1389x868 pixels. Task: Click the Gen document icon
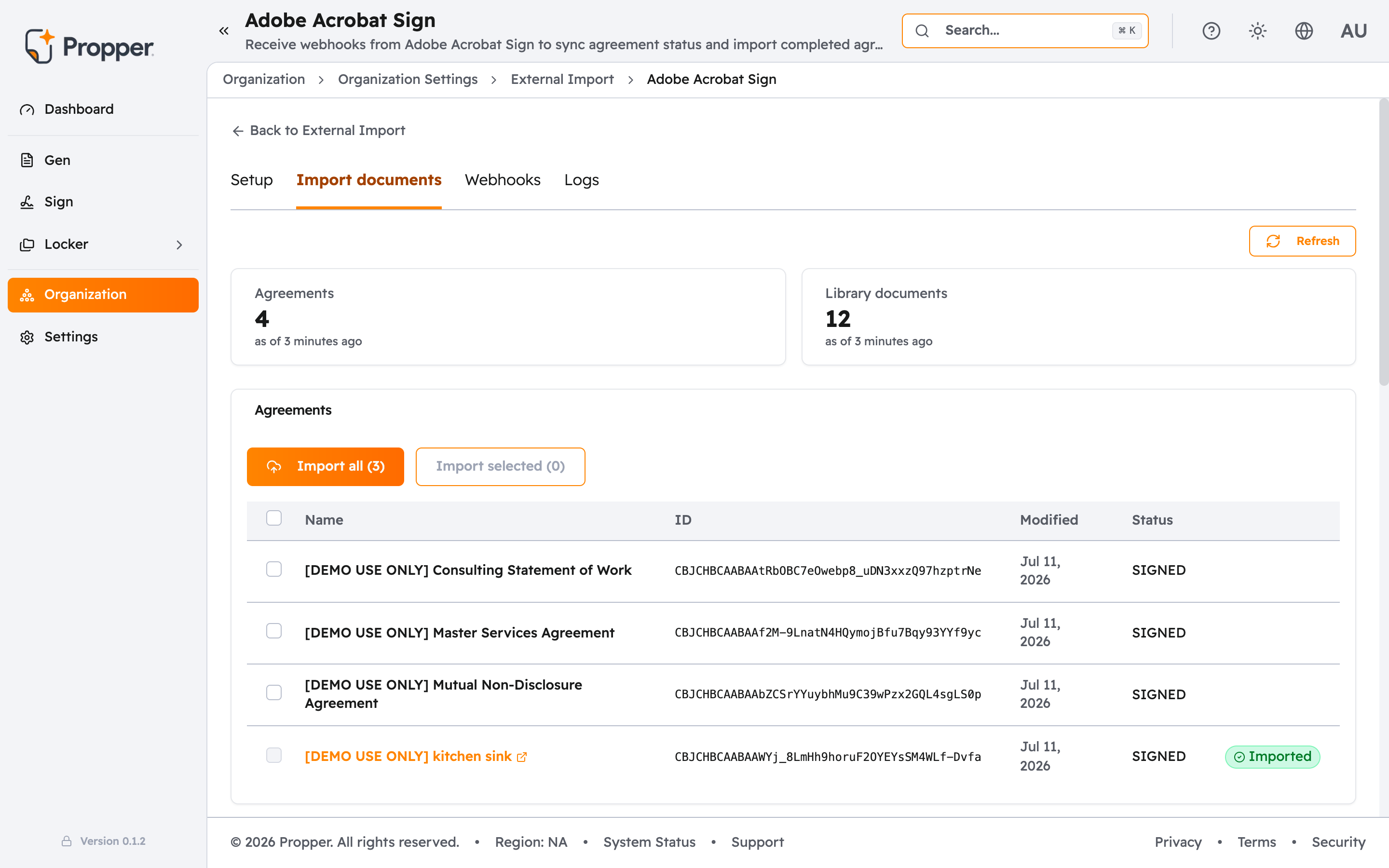(x=27, y=160)
